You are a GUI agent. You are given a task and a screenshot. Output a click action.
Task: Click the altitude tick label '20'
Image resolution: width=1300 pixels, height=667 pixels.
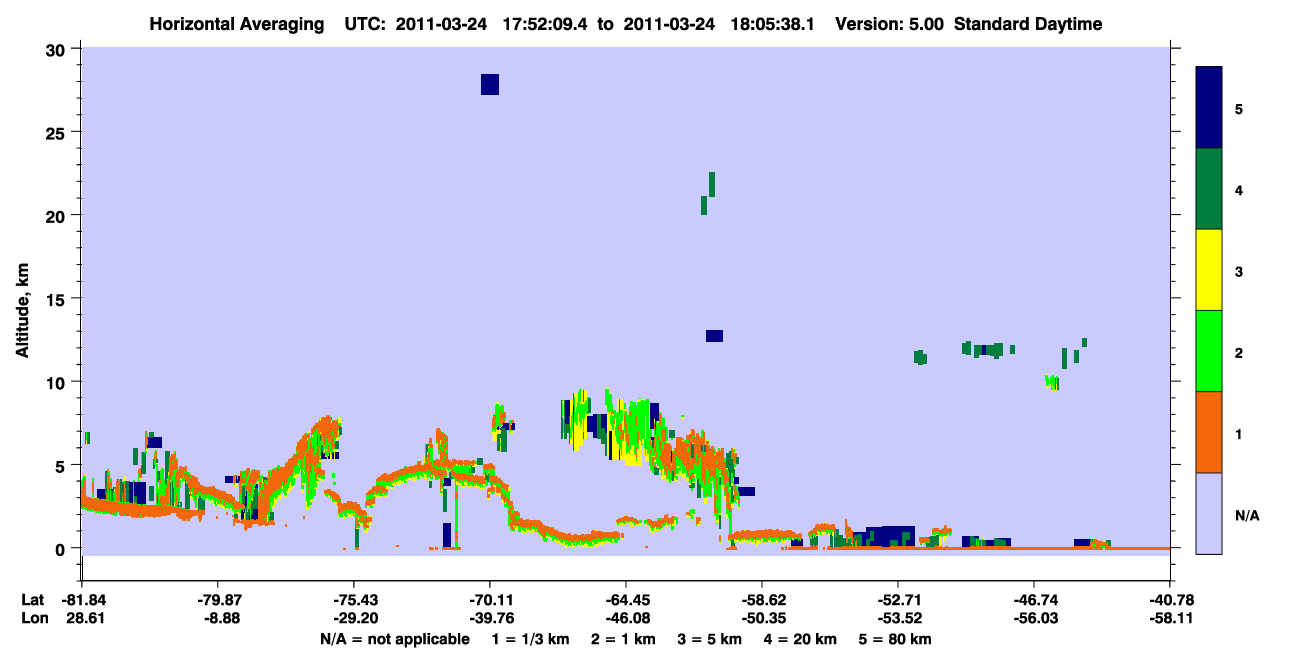click(x=58, y=215)
